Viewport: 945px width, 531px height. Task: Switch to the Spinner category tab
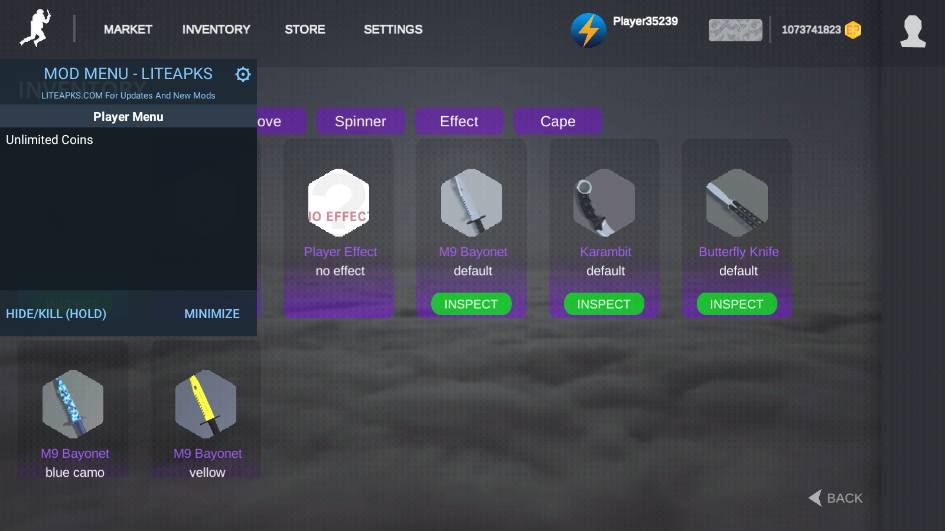[360, 121]
